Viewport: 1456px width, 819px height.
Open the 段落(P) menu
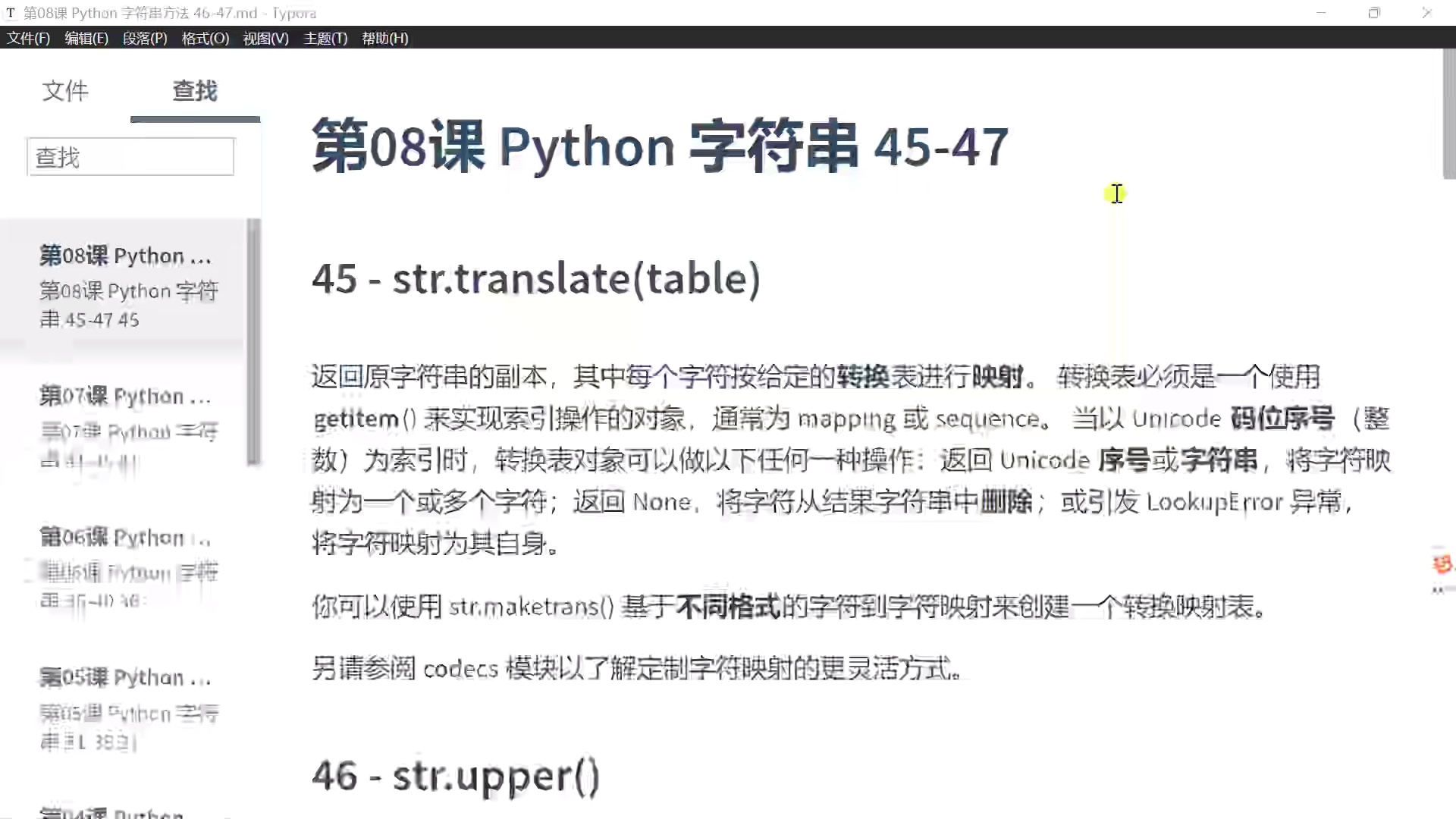tap(144, 38)
